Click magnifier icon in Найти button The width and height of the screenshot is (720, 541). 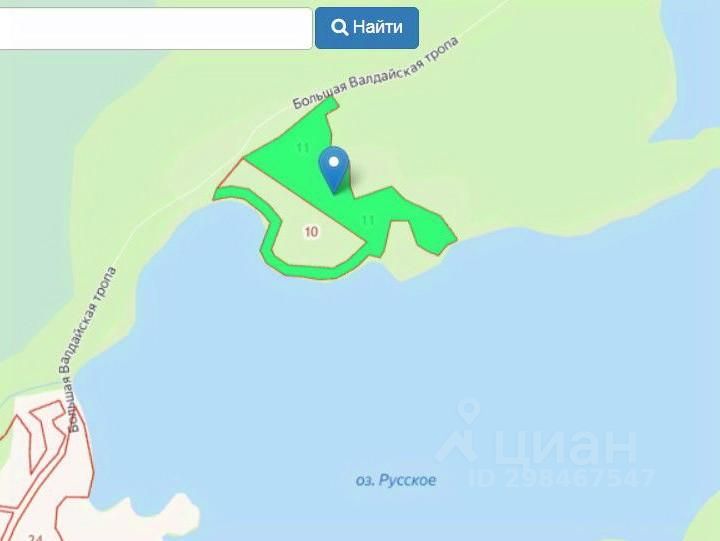339,27
